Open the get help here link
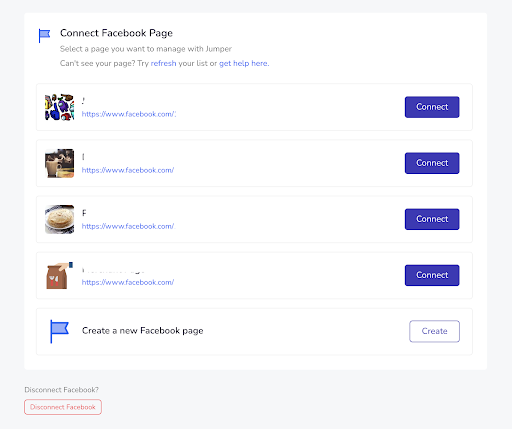The height and width of the screenshot is (429, 512). [x=244, y=63]
